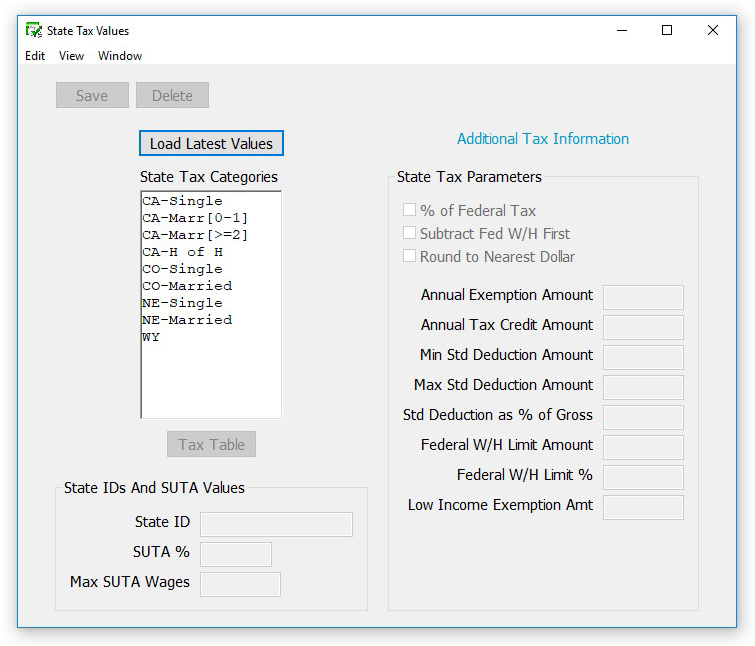755x646 pixels.
Task: Open Additional Tax Information link
Action: tap(543, 139)
